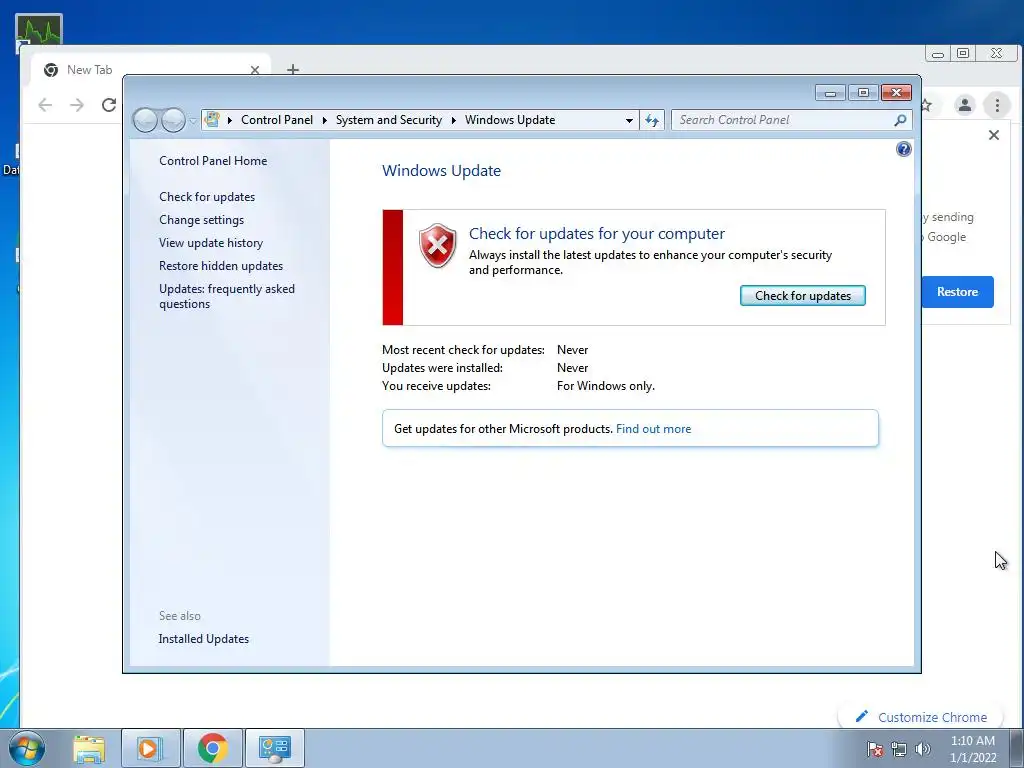The image size is (1024, 768).
Task: Expand arrow after Control Panel breadcrumb
Action: point(325,120)
